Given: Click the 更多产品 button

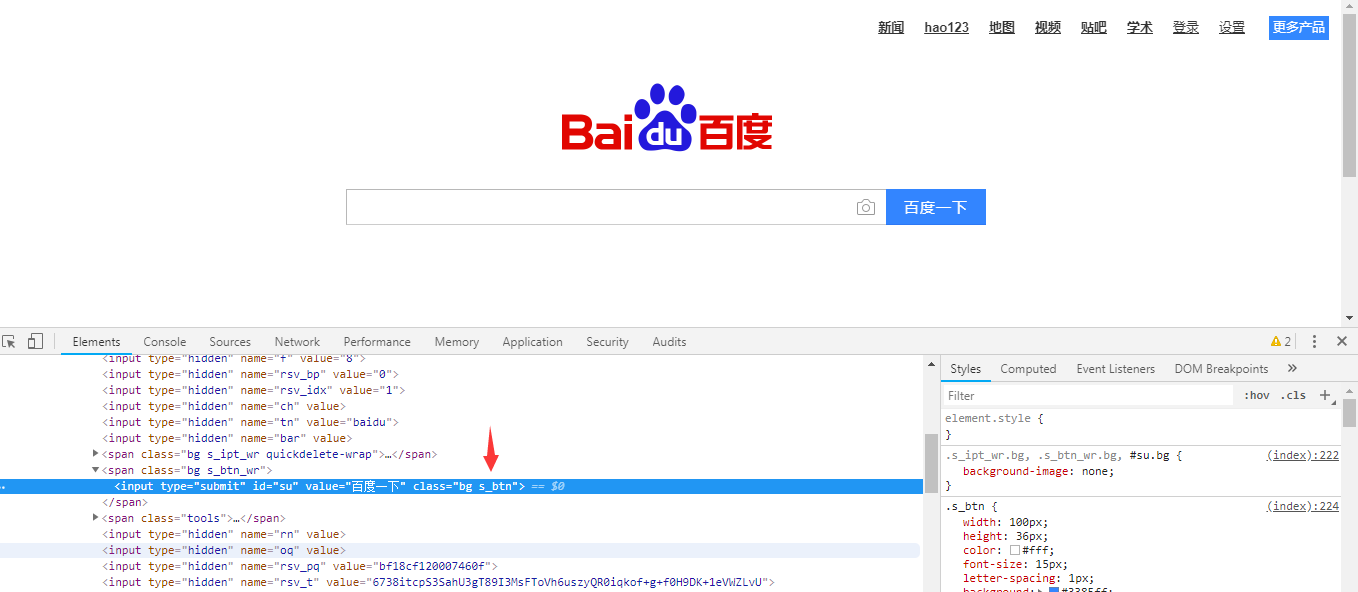Looking at the screenshot, I should tap(1299, 27).
